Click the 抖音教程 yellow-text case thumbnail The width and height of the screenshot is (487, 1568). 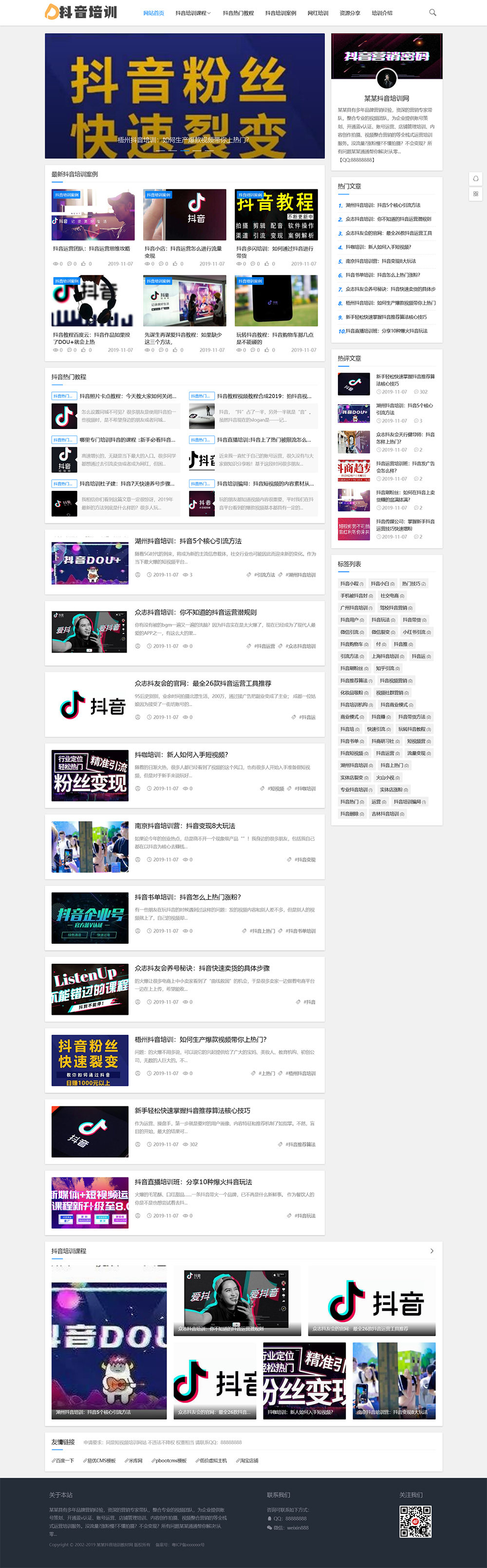(277, 215)
